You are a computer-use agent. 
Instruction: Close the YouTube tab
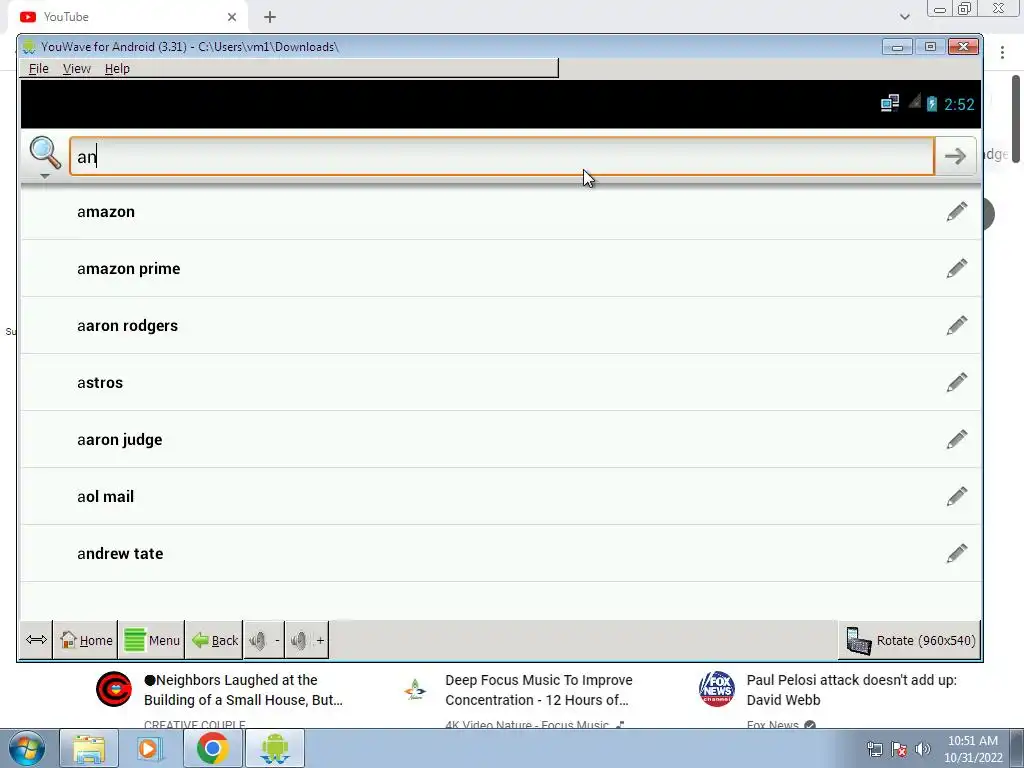coord(232,17)
